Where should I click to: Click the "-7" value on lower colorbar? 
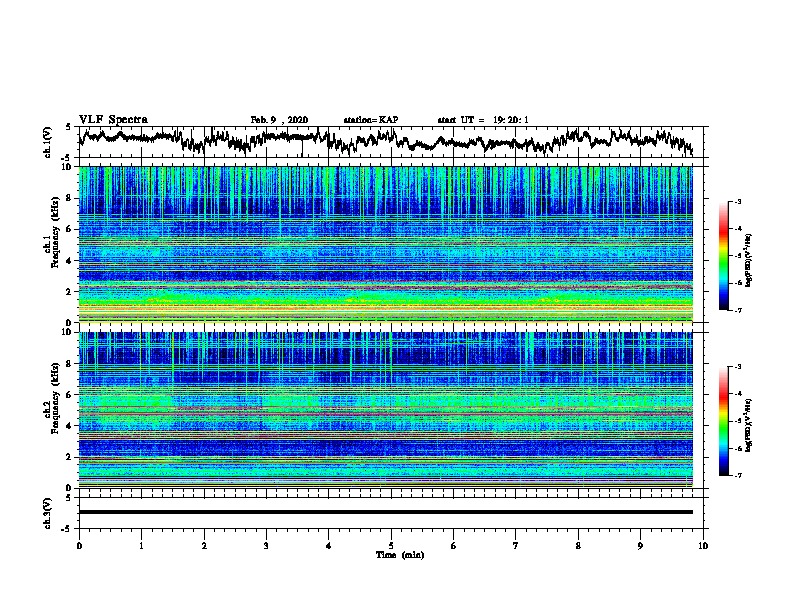(737, 475)
